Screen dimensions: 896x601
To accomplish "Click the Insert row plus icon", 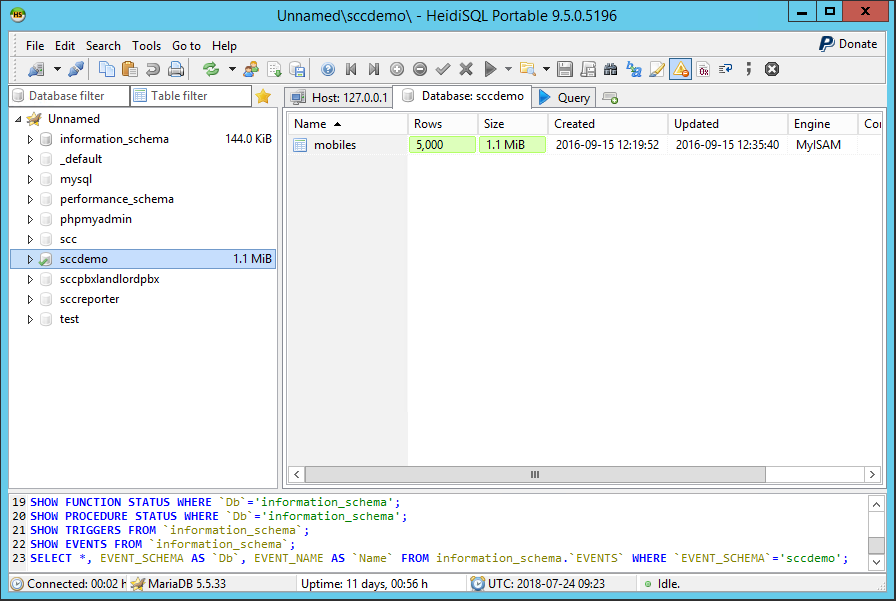I will [397, 70].
